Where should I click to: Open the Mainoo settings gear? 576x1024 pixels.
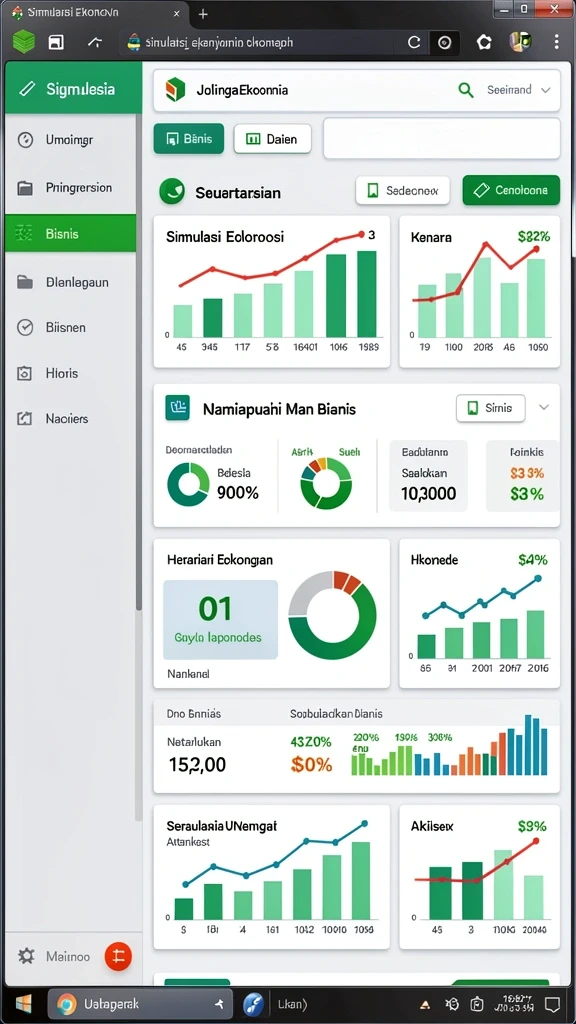(26, 956)
